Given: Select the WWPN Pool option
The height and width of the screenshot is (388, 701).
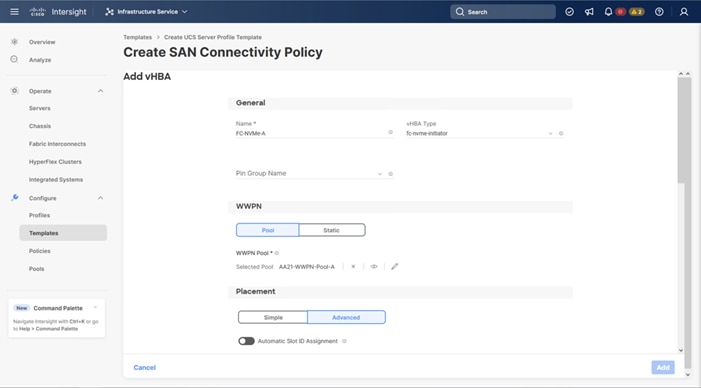Looking at the screenshot, I should pyautogui.click(x=267, y=230).
